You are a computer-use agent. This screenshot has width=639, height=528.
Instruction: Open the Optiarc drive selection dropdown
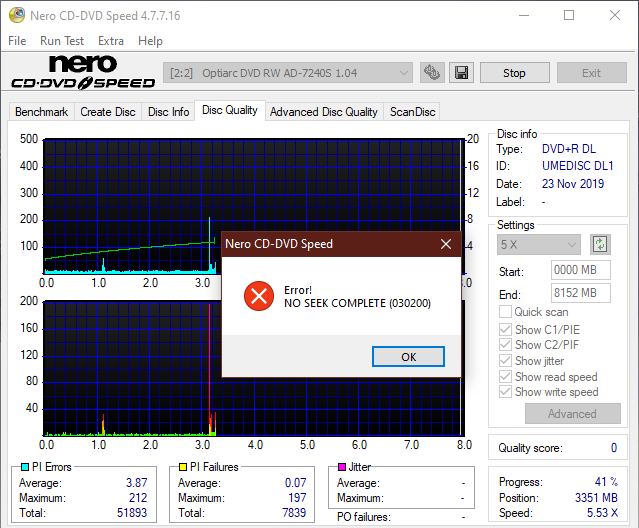[x=288, y=73]
